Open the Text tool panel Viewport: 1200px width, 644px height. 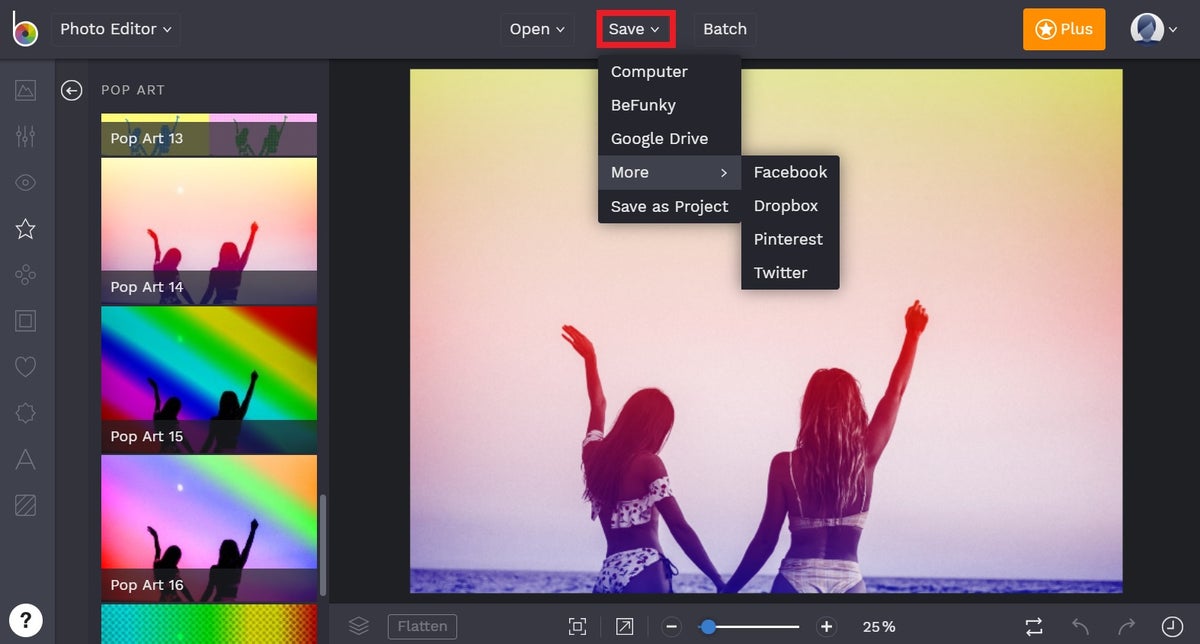coord(25,459)
